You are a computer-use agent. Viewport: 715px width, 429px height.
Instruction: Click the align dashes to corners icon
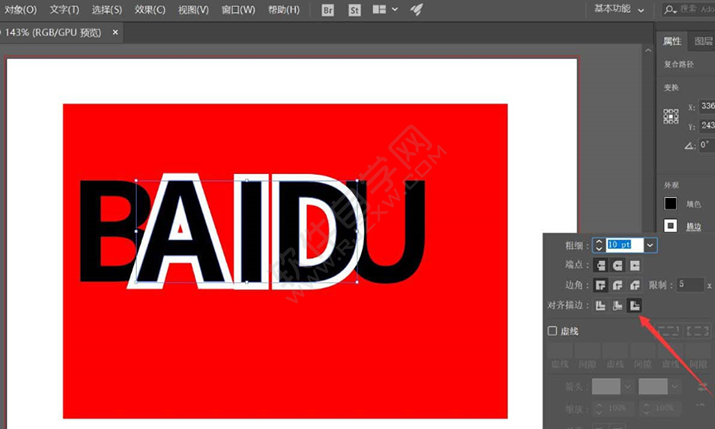[697, 331]
